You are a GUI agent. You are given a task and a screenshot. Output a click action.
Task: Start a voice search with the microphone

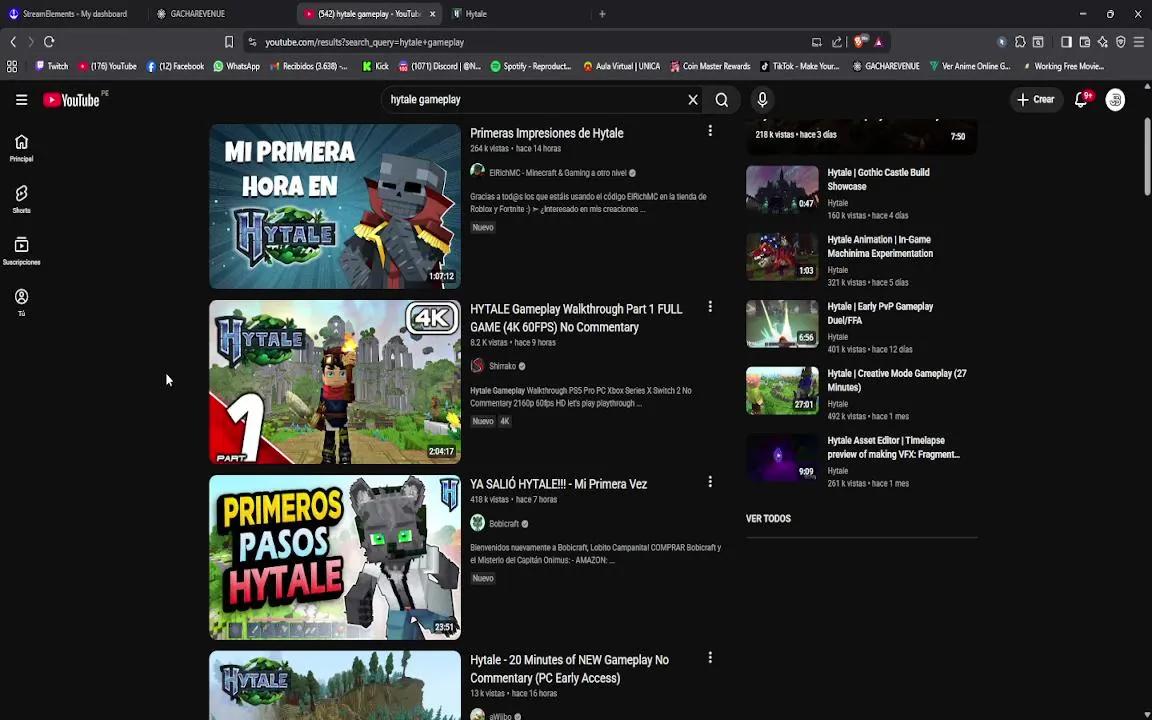tap(762, 99)
